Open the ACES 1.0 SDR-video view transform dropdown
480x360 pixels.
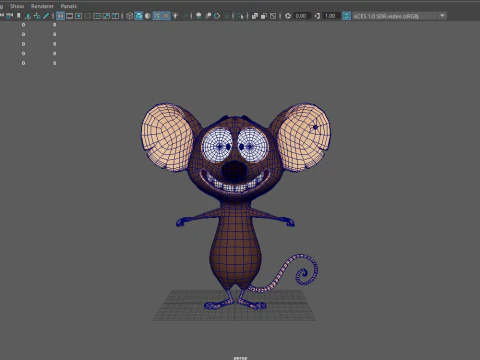(399, 16)
